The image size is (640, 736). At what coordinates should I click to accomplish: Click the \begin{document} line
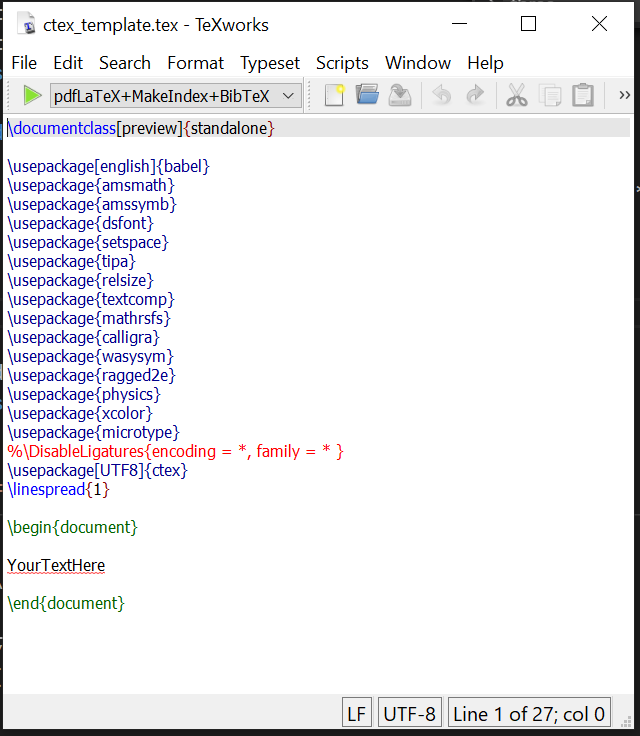pos(72,528)
